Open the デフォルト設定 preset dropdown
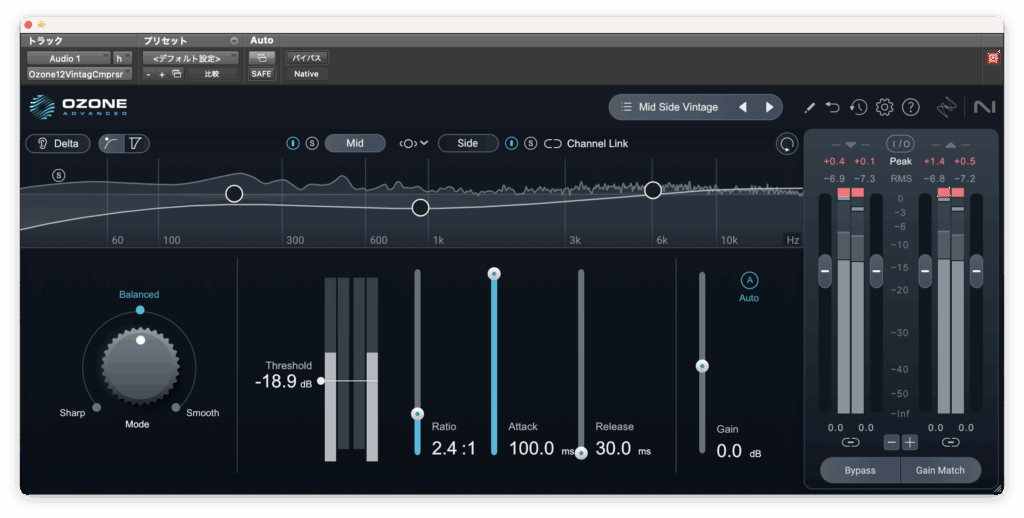 click(x=189, y=58)
